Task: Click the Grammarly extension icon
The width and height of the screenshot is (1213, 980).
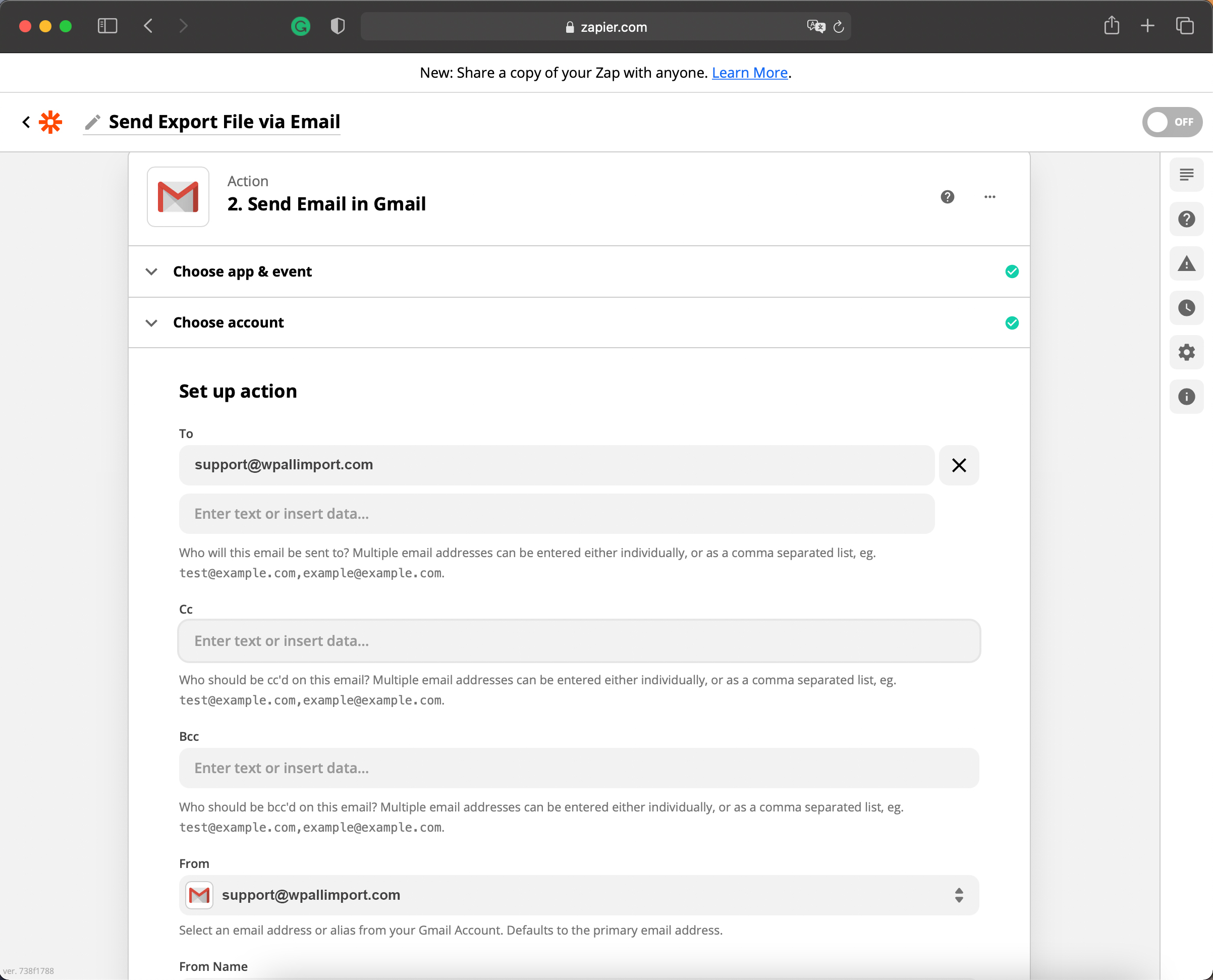Action: tap(300, 27)
